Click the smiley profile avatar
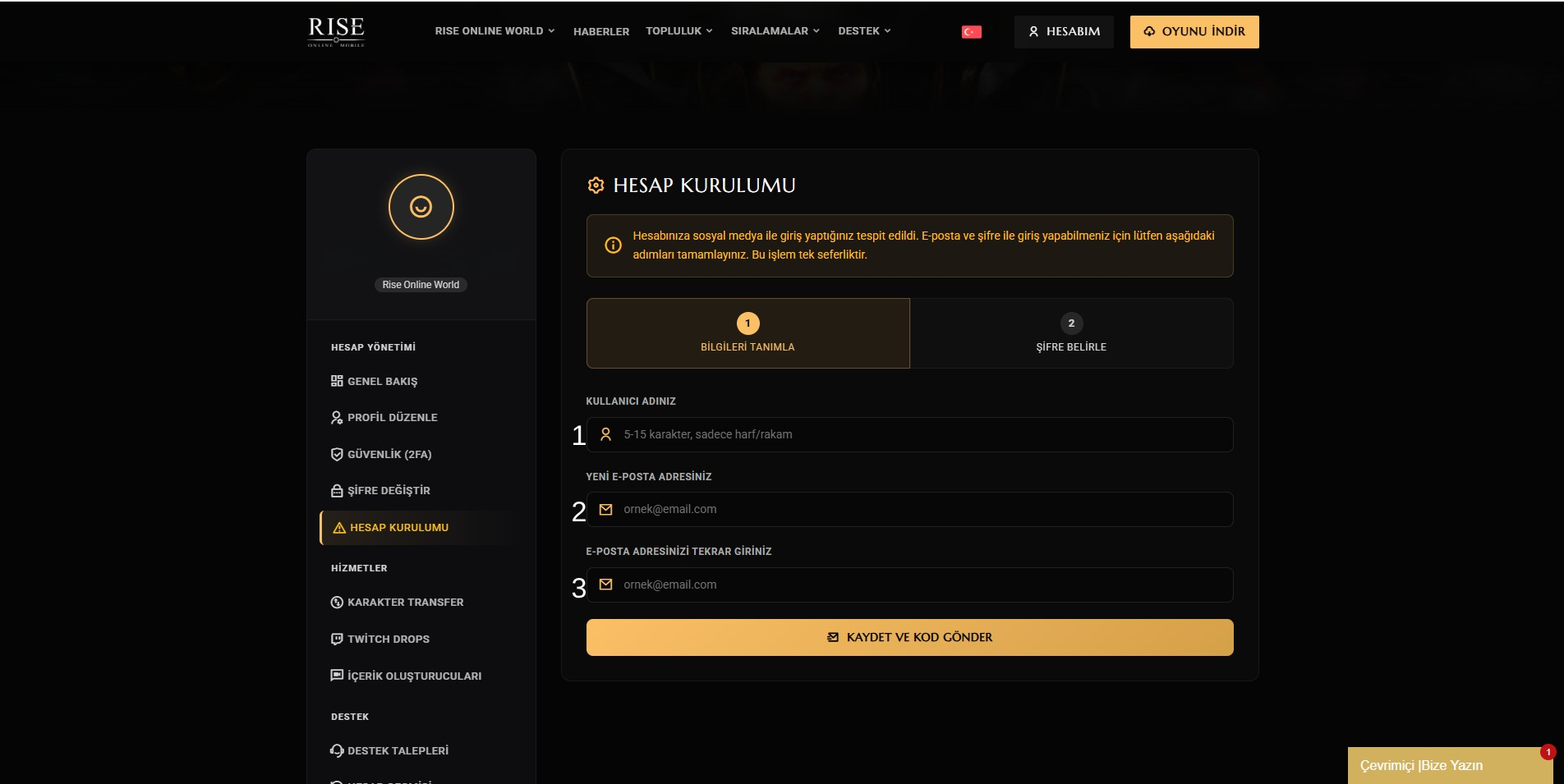This screenshot has height=784, width=1564. pyautogui.click(x=421, y=207)
